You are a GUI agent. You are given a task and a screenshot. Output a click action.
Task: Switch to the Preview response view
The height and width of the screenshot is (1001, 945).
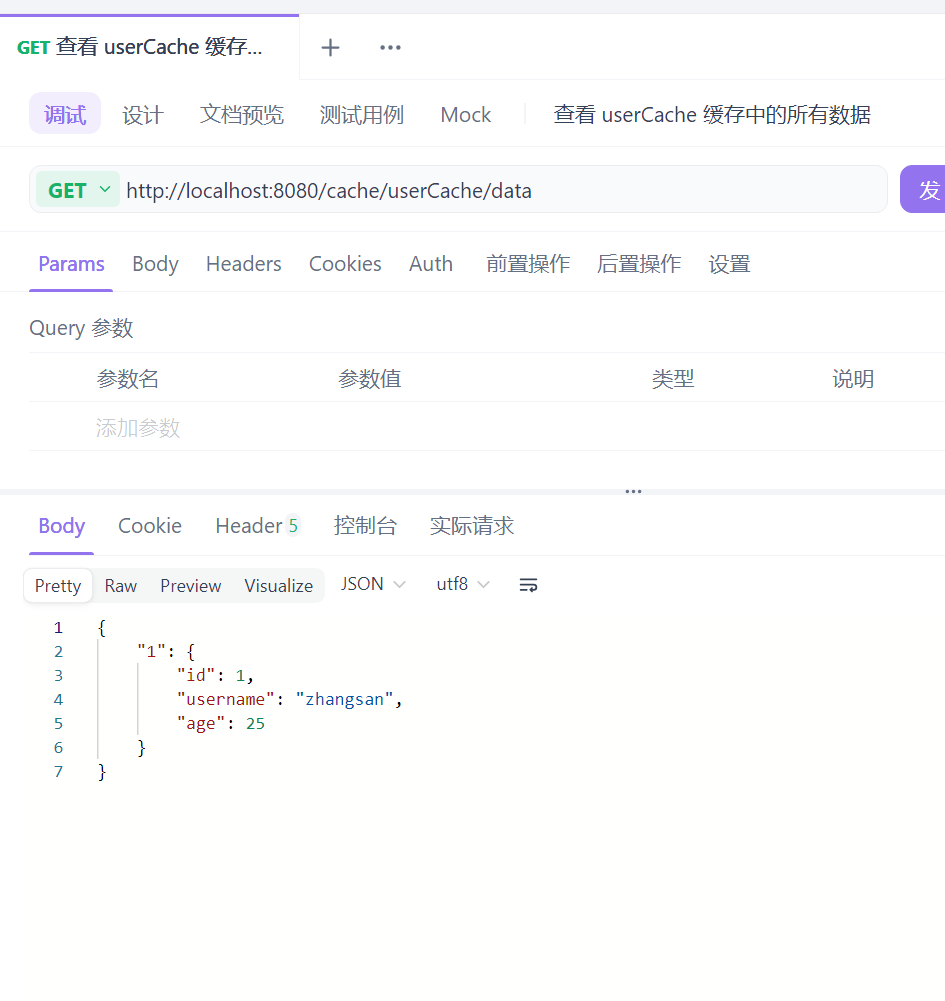190,585
